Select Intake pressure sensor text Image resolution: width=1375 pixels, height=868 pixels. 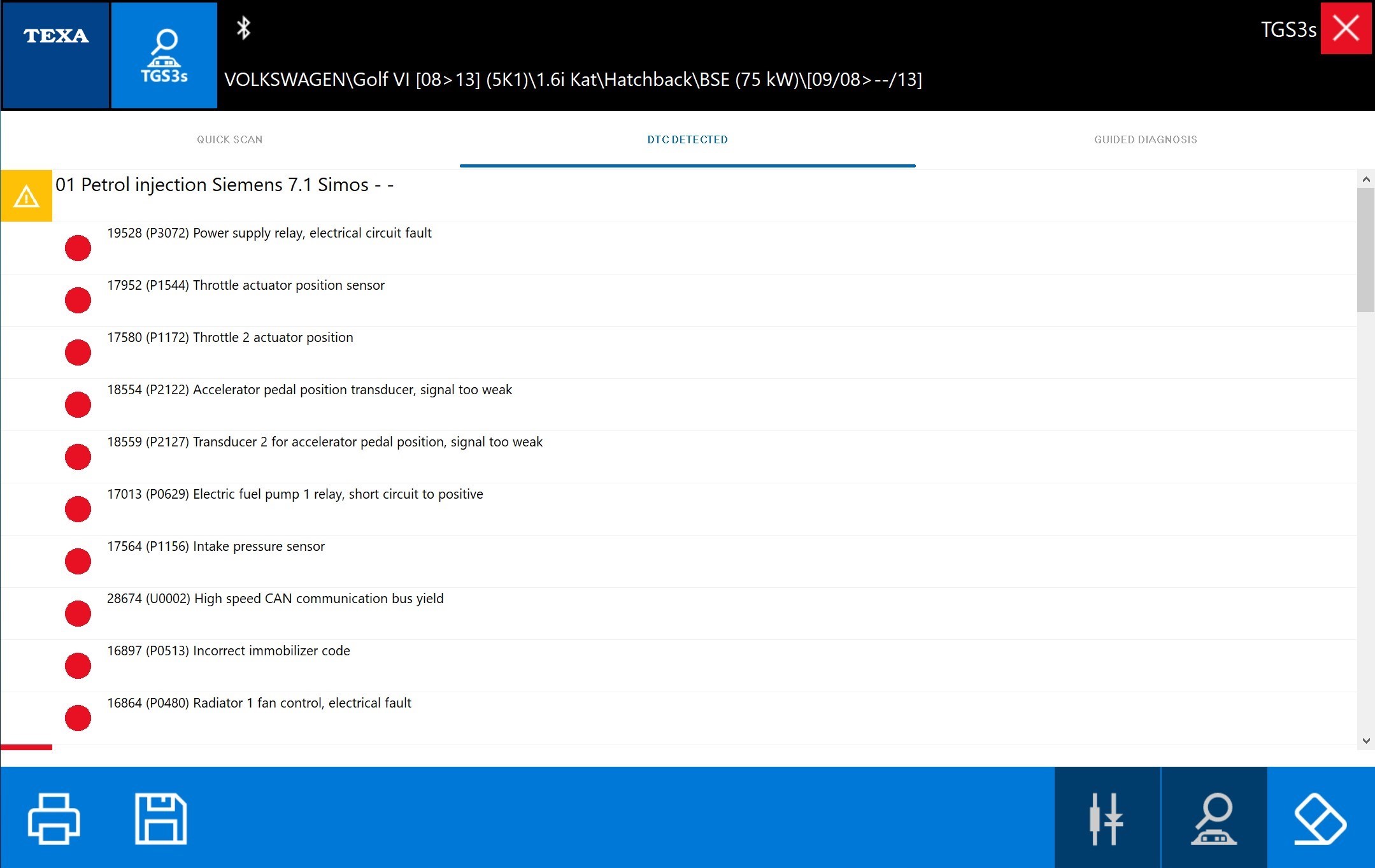click(x=216, y=546)
